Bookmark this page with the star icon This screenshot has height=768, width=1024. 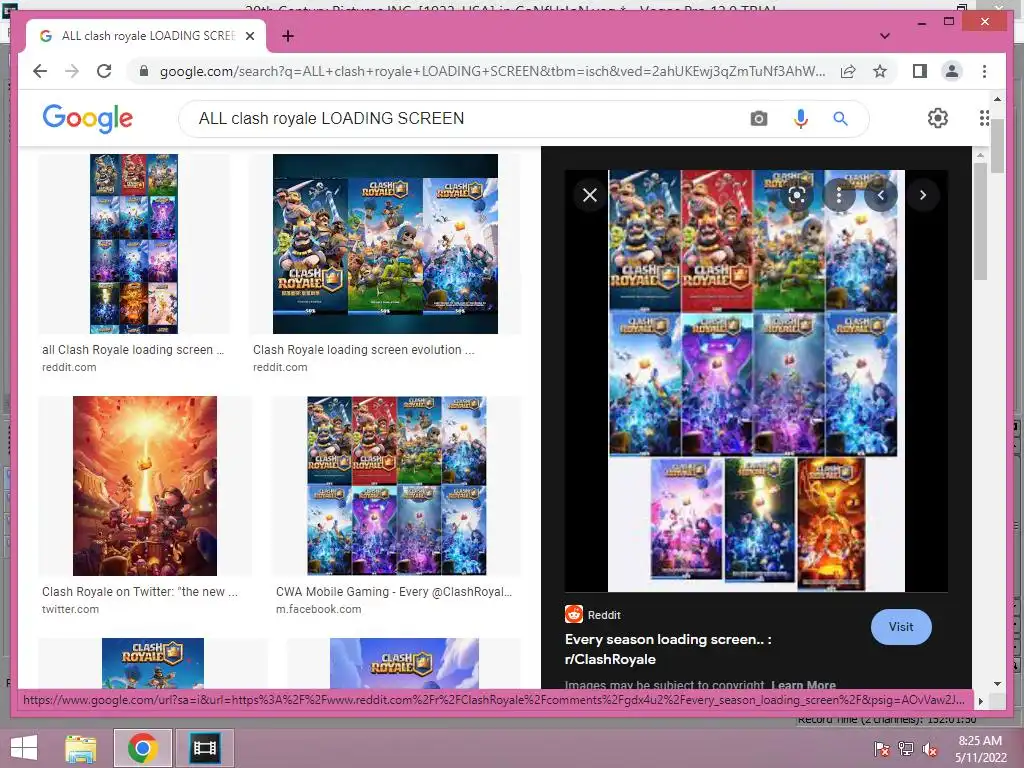880,71
